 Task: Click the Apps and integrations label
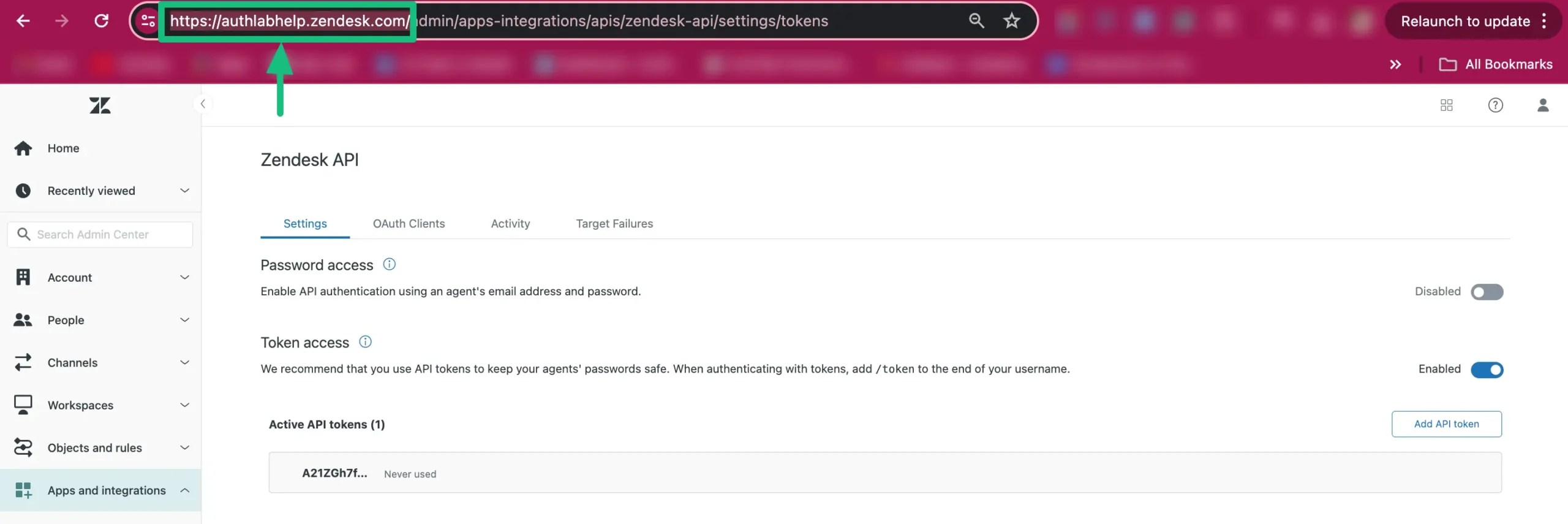coord(107,490)
